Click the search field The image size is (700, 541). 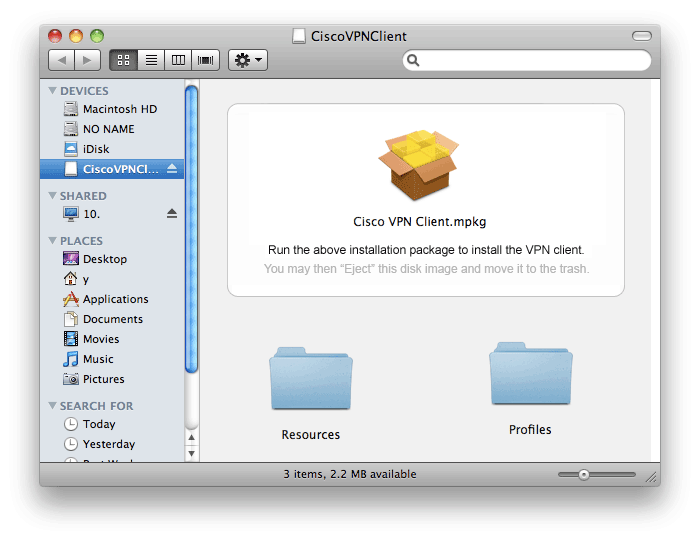pyautogui.click(x=527, y=60)
